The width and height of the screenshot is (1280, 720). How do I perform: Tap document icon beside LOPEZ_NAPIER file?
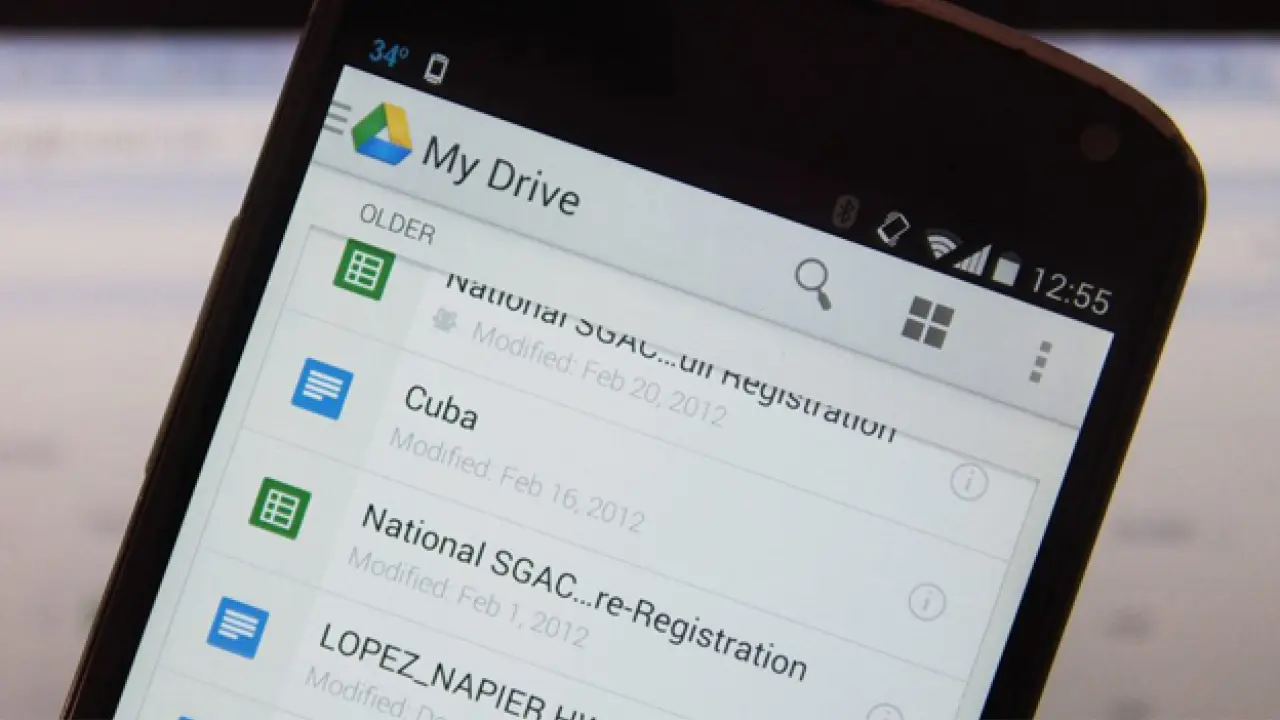click(237, 627)
